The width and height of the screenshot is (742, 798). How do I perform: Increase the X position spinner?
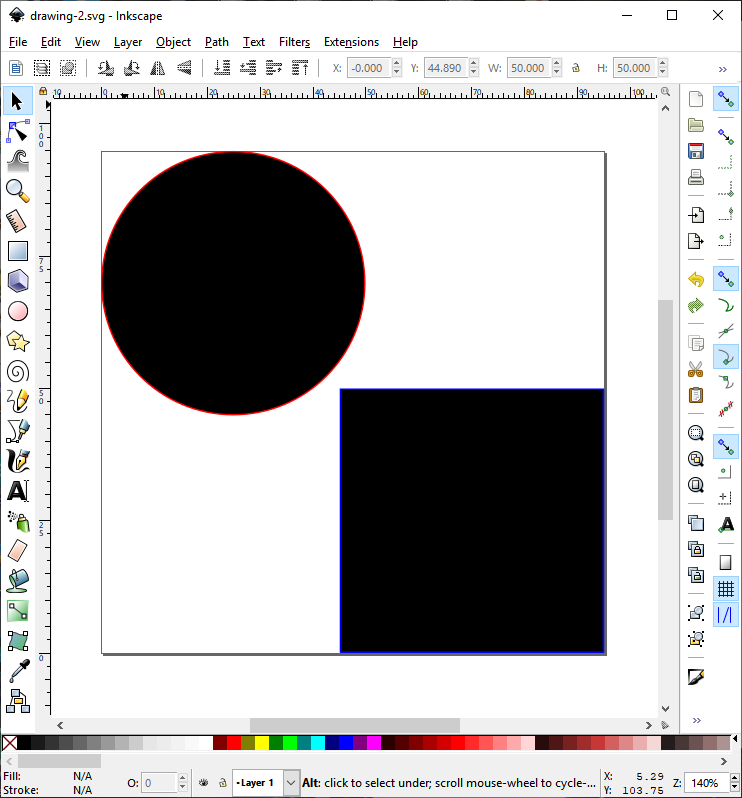click(x=396, y=63)
